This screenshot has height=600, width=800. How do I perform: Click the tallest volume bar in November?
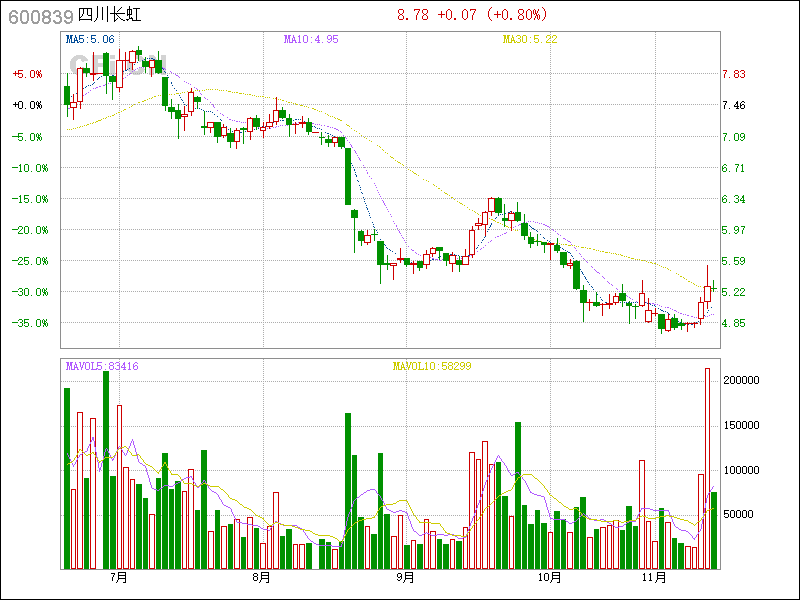pos(707,468)
